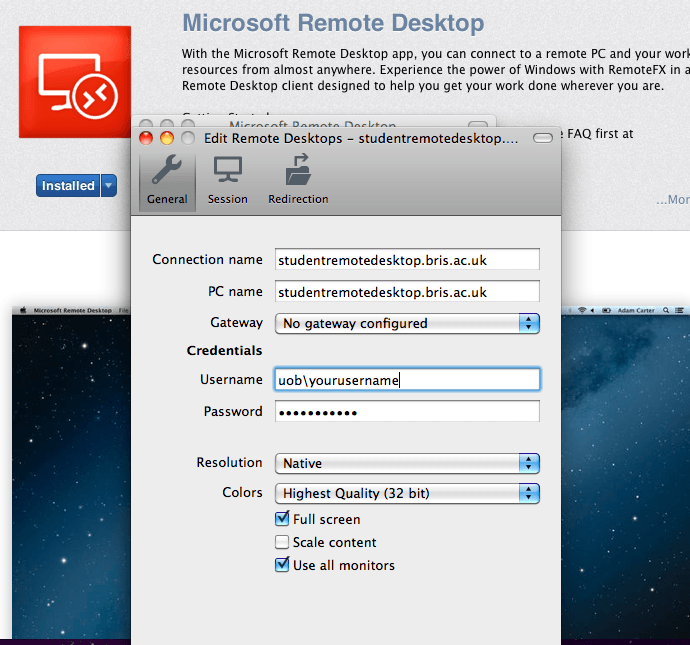The height and width of the screenshot is (645, 690).
Task: Open the General settings wrench tab
Action: point(167,180)
